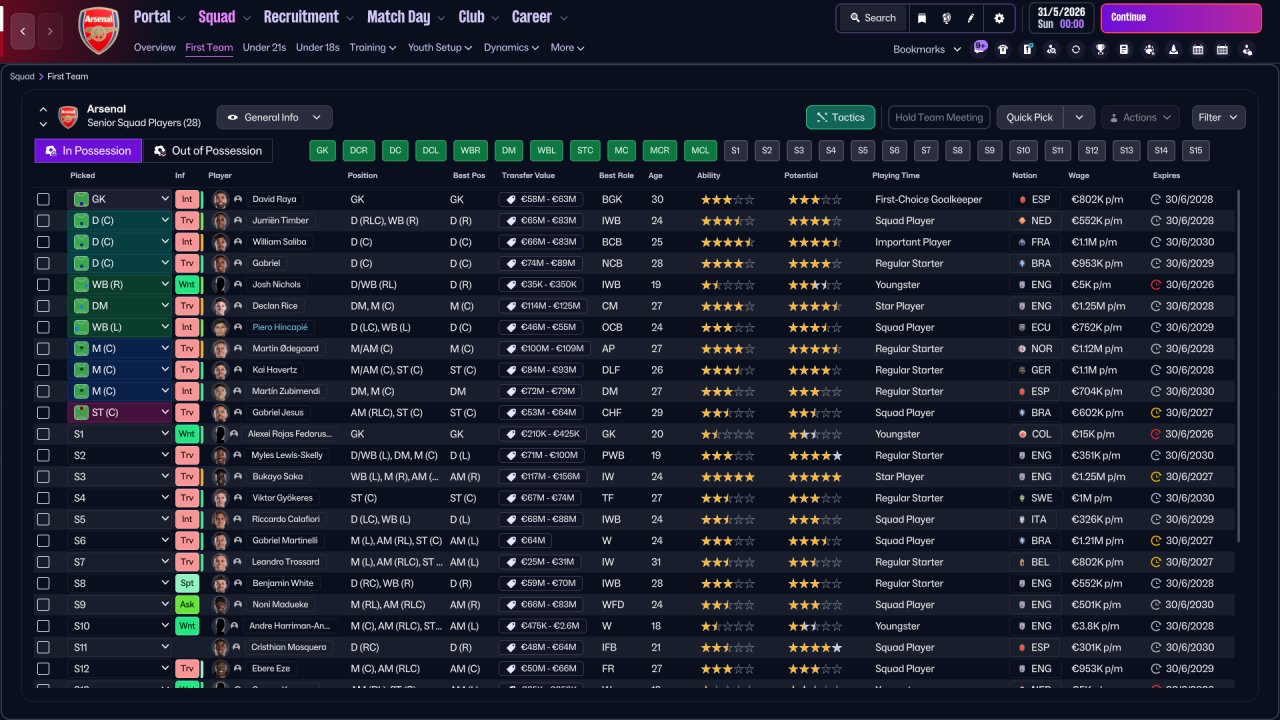1280x720 pixels.
Task: Open the Match Day menu
Action: pos(405,17)
